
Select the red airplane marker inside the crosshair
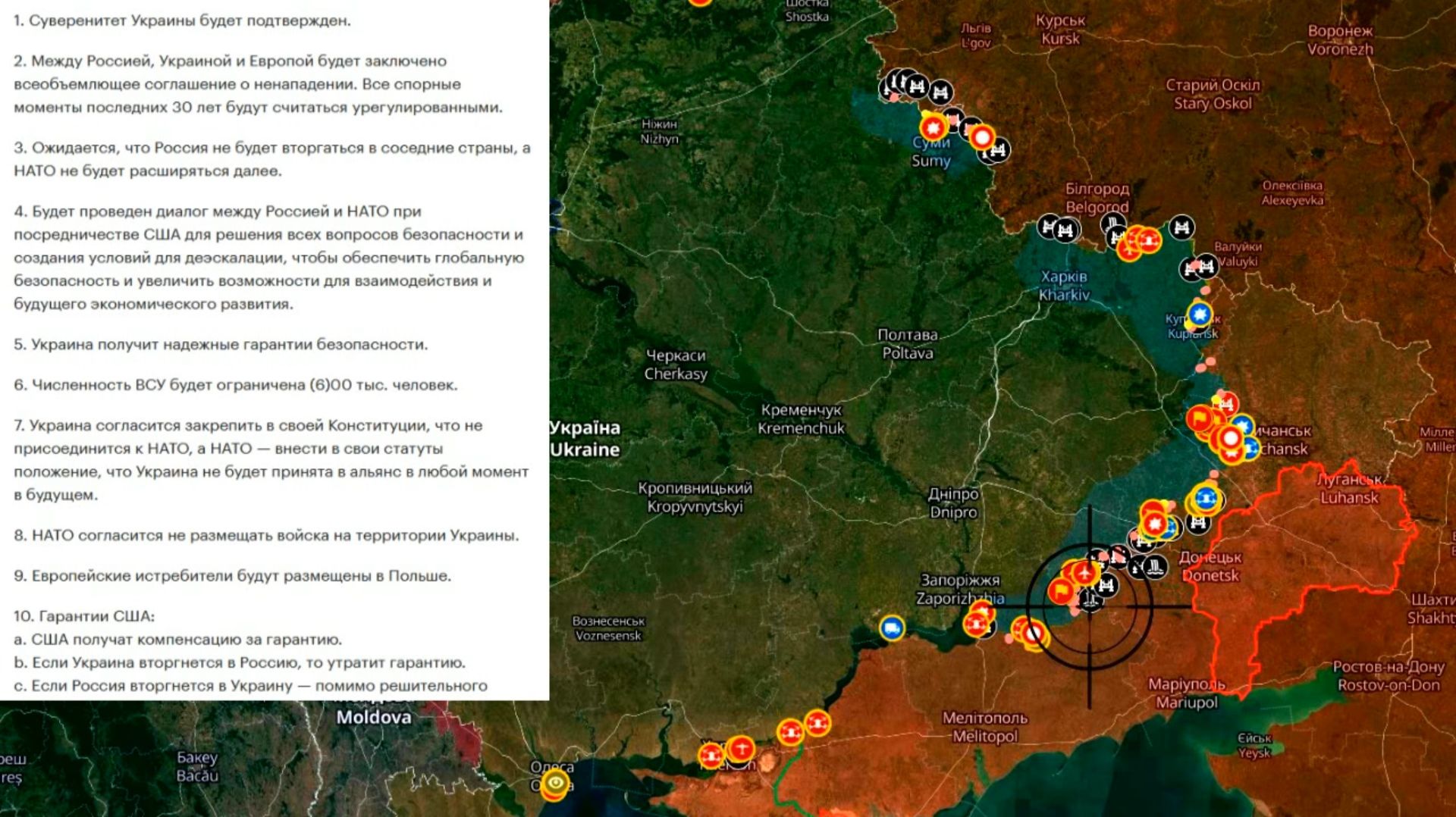pyautogui.click(x=1086, y=574)
